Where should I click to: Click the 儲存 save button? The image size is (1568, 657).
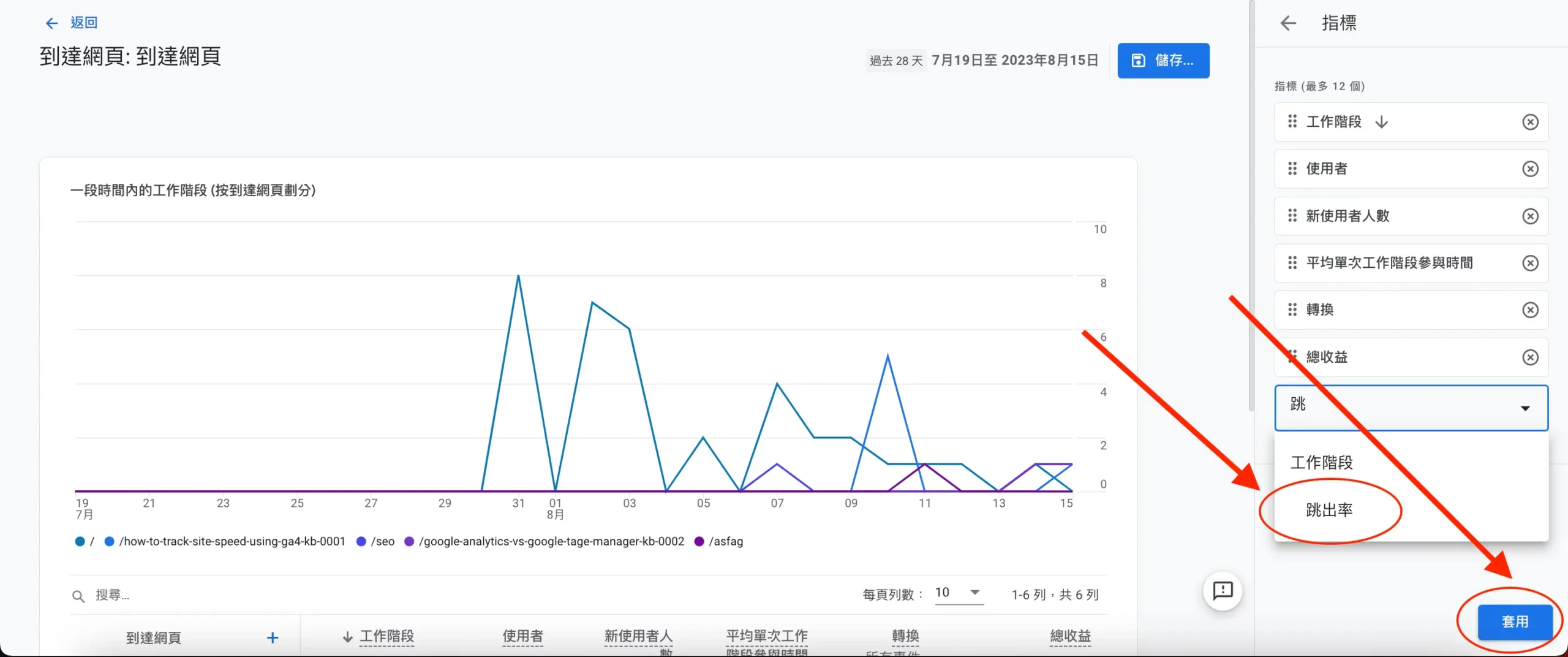click(x=1163, y=61)
